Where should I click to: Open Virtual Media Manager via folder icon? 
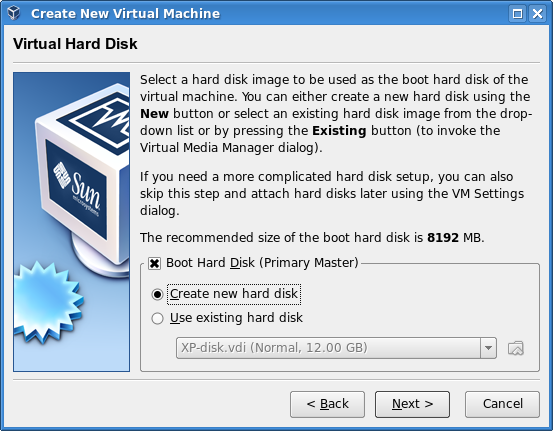[516, 348]
